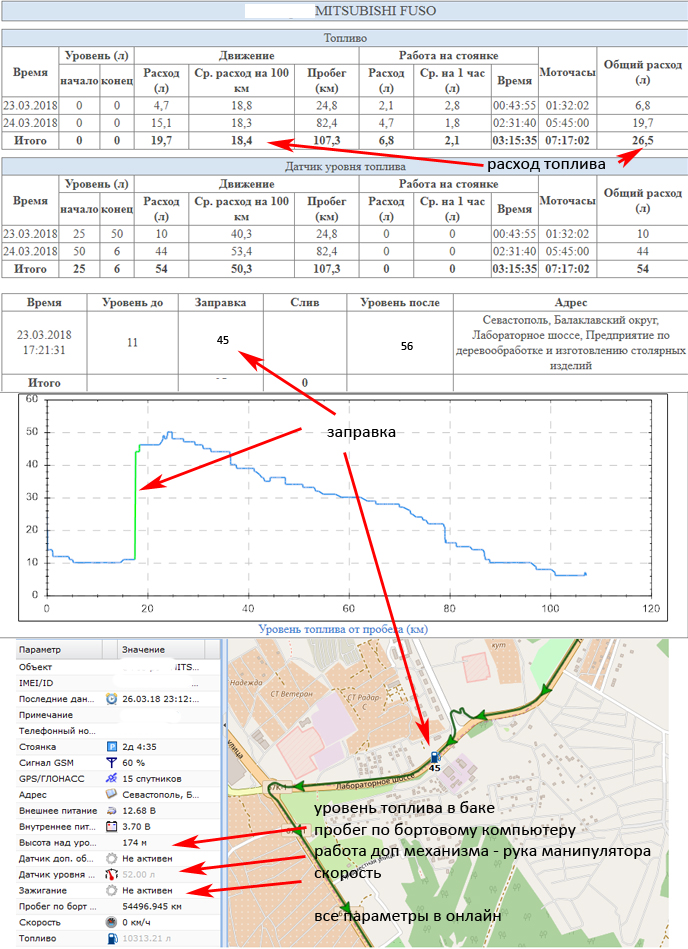
Task: Click the refueling marker labeled 45 on map
Action: coord(434,758)
